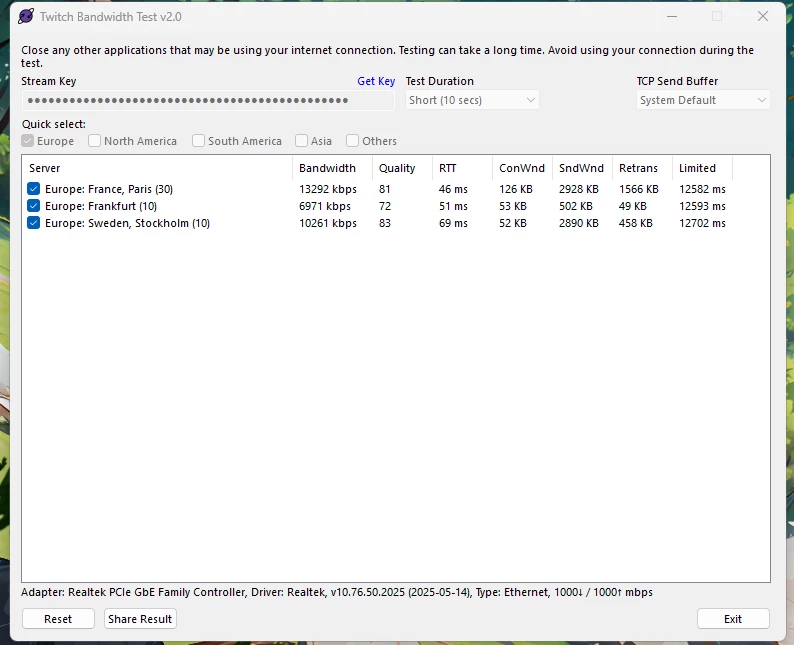Image resolution: width=794 pixels, height=645 pixels.
Task: Click the quality value 83
Action: point(385,223)
